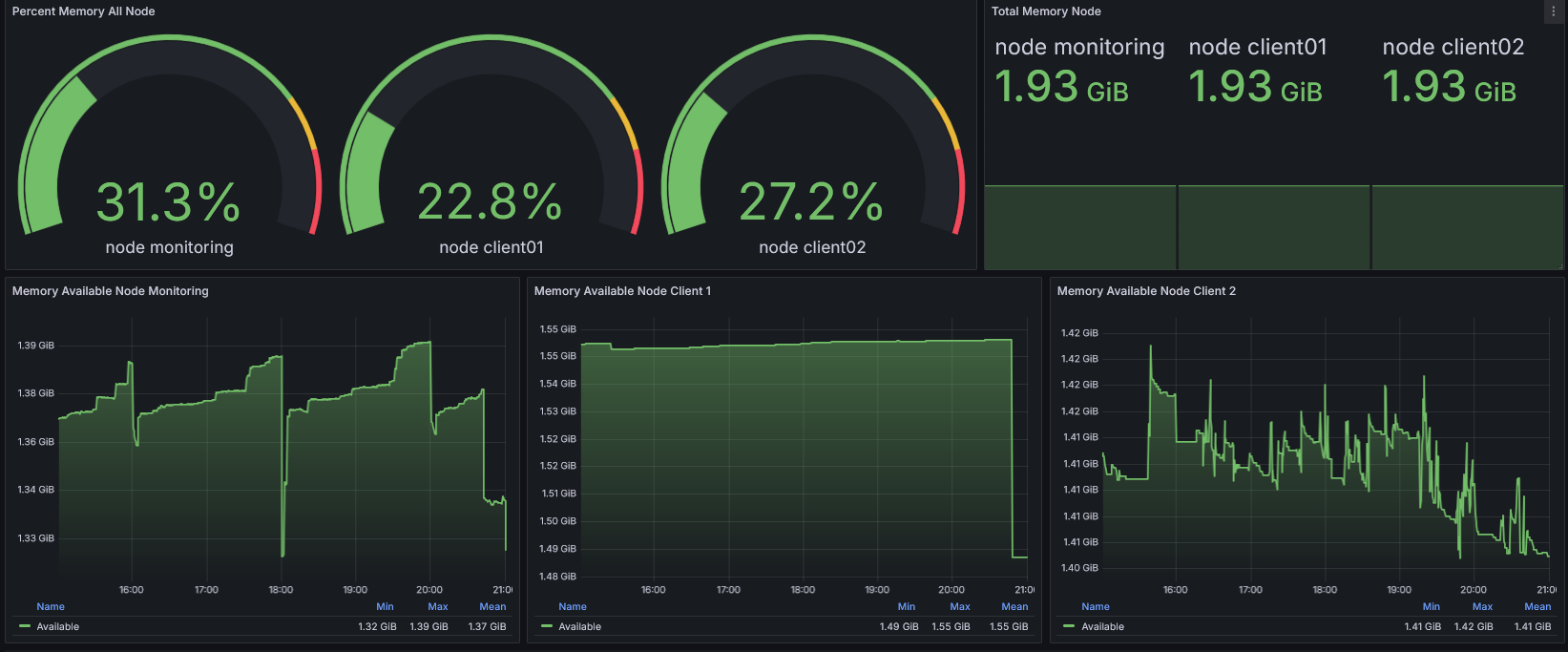Click Name header in Node Client 2 legend
This screenshot has width=1568, height=652.
click(1095, 607)
